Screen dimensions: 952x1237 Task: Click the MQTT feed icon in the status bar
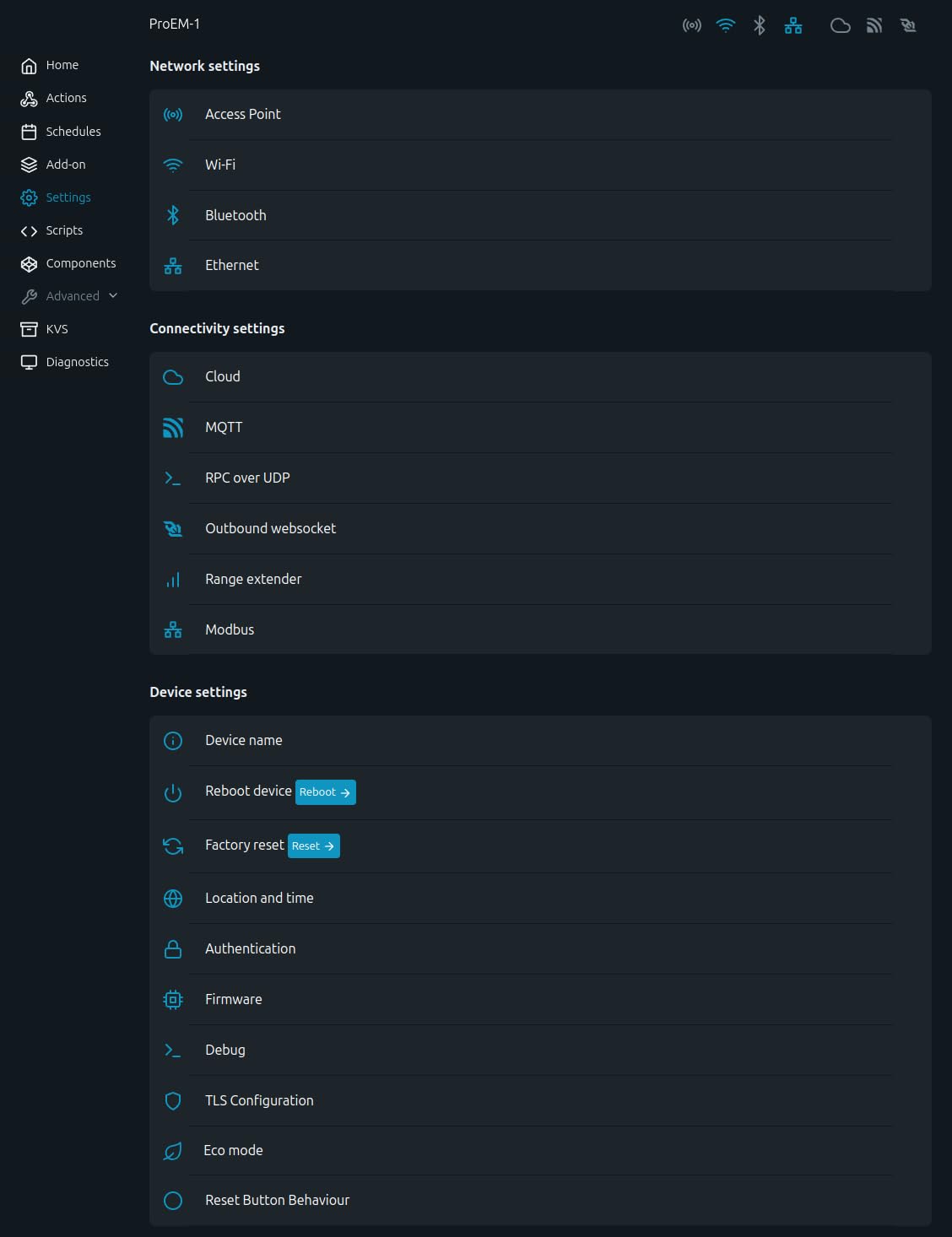tap(874, 25)
